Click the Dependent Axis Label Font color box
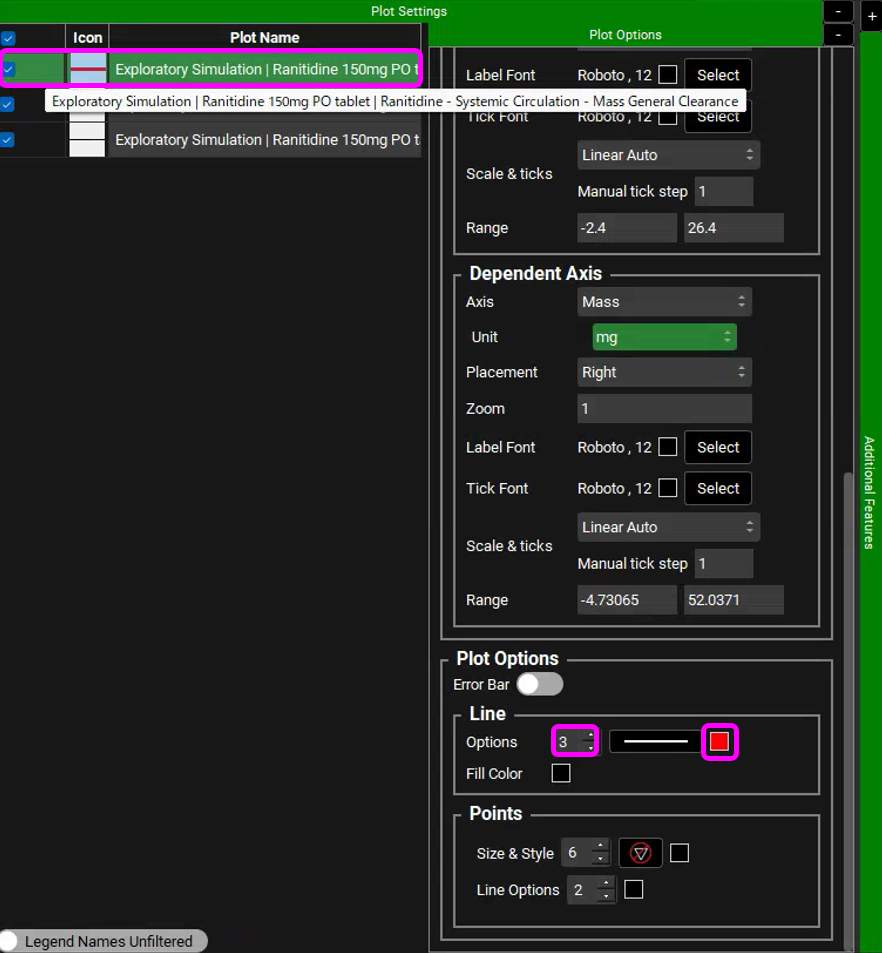 pyautogui.click(x=668, y=447)
